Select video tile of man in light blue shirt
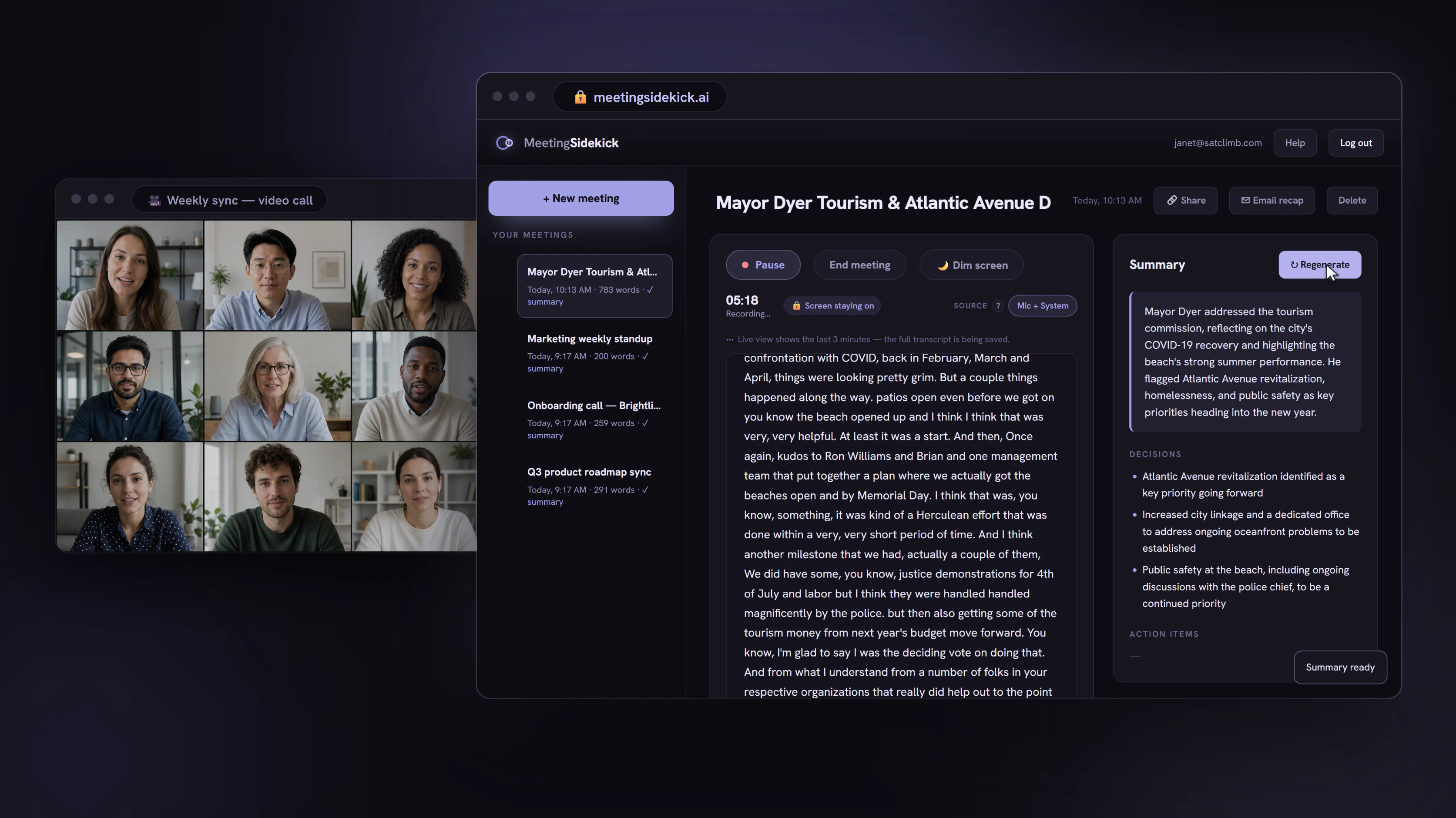 (x=278, y=275)
